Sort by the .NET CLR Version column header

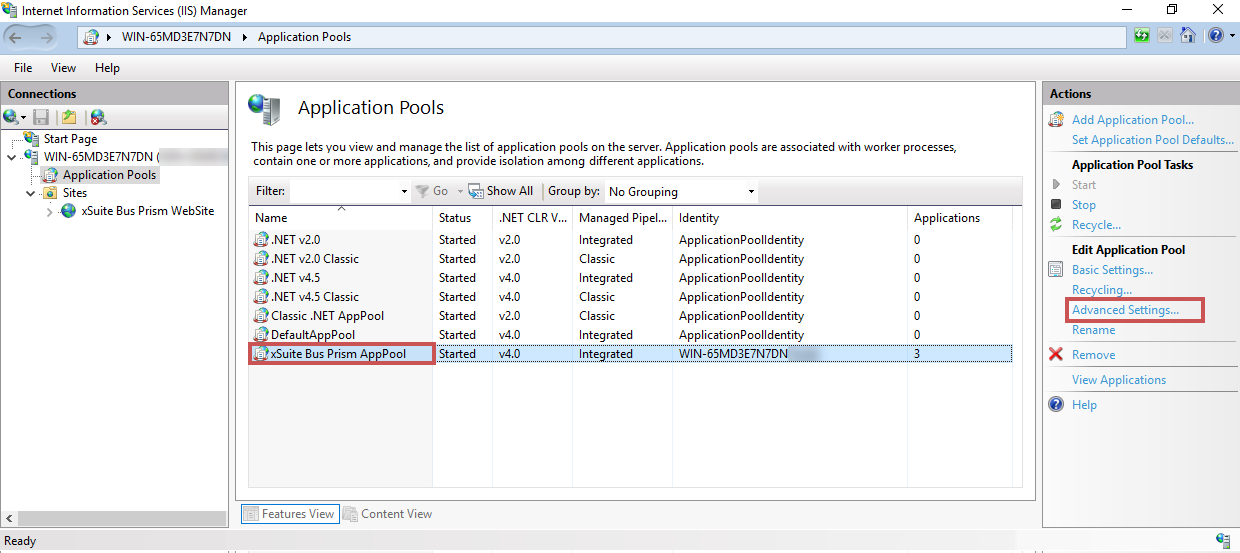coord(532,217)
